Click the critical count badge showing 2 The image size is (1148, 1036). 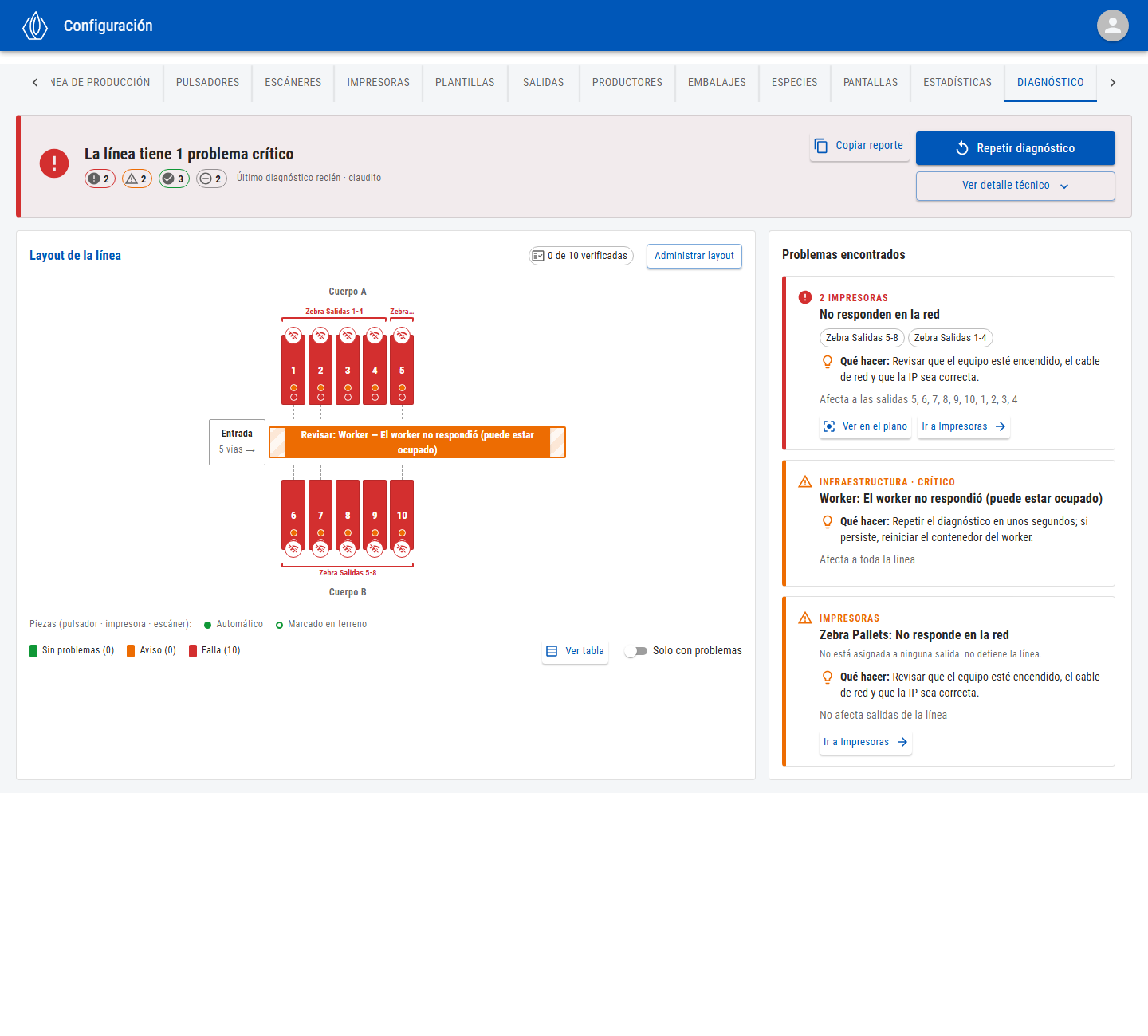click(100, 179)
